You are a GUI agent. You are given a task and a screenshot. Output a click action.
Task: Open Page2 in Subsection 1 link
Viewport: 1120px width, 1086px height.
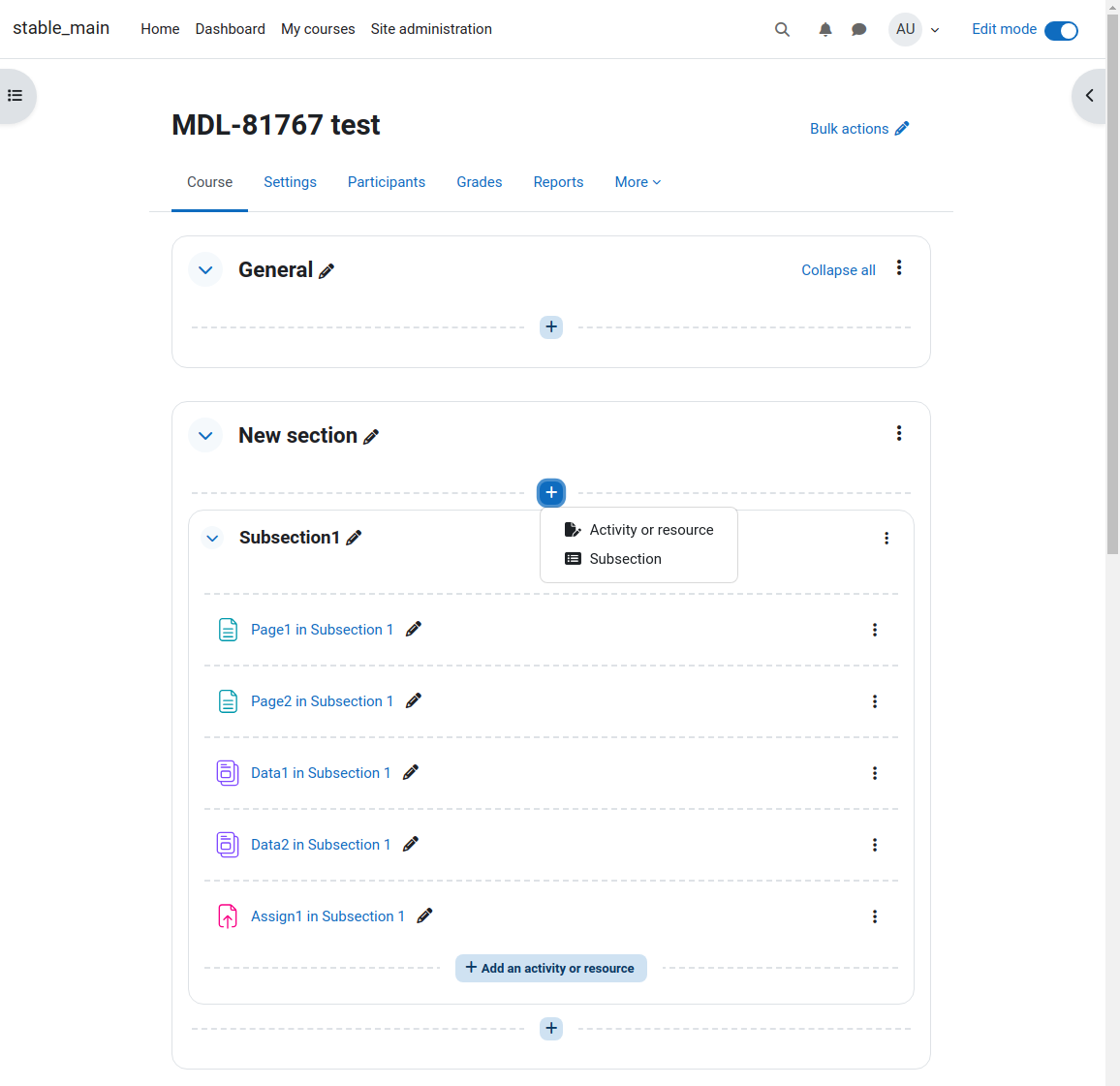point(322,701)
